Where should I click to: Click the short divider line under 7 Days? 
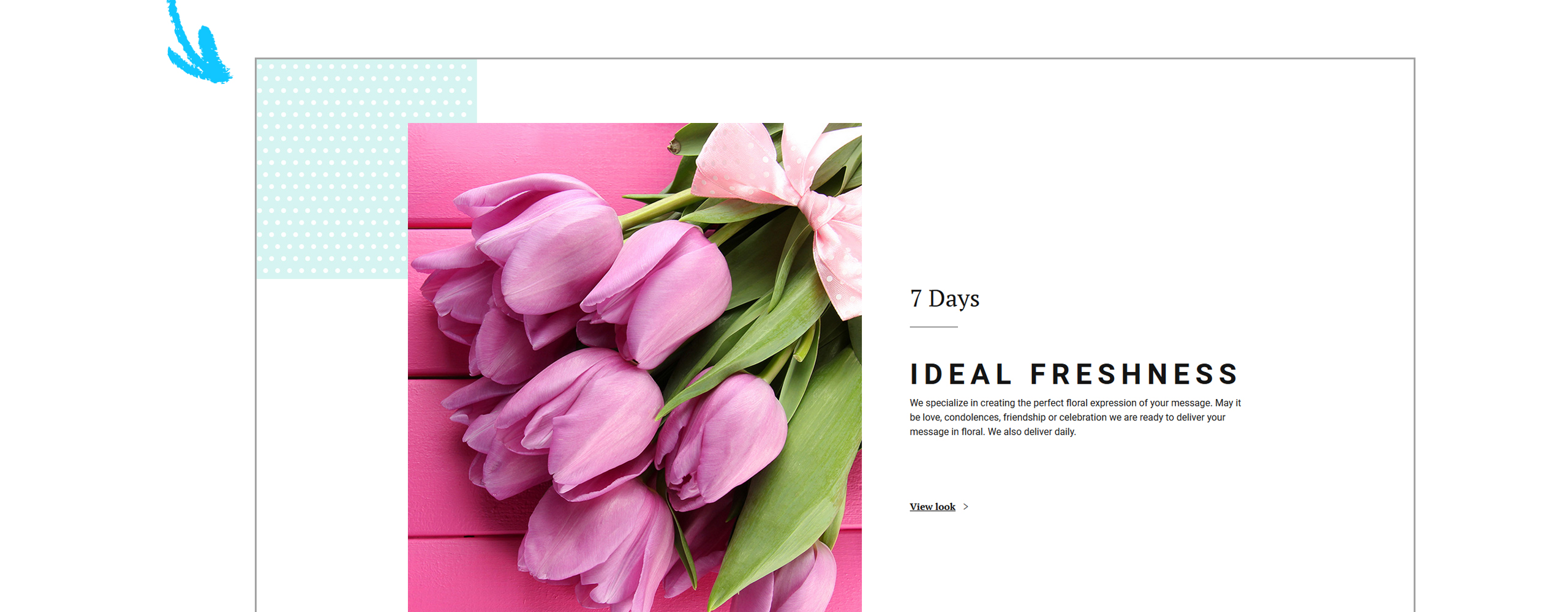coord(933,327)
